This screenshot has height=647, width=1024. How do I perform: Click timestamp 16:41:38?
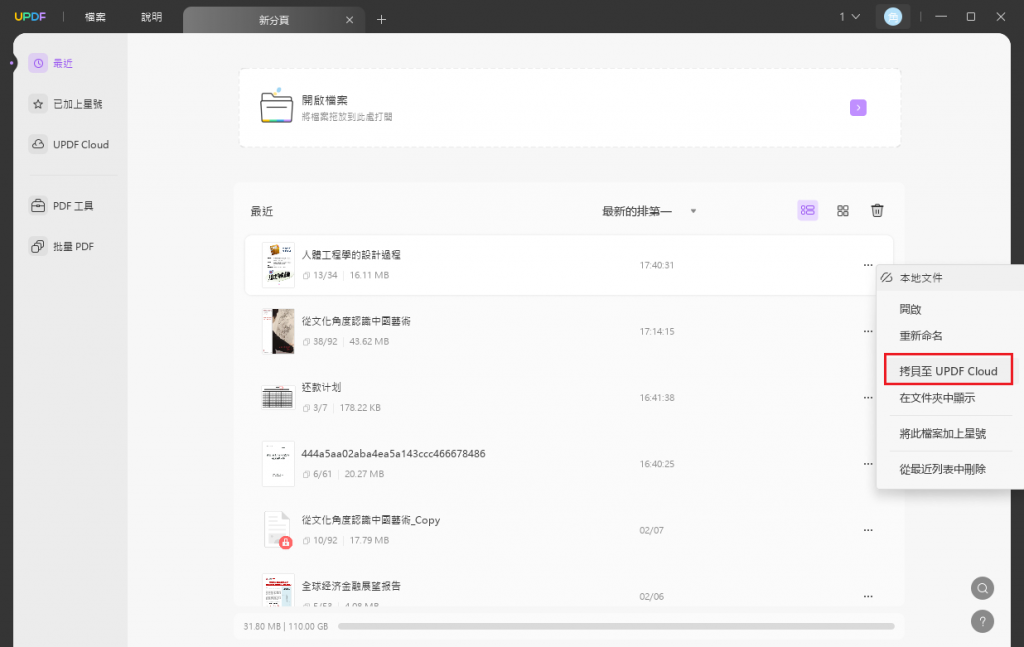point(656,398)
